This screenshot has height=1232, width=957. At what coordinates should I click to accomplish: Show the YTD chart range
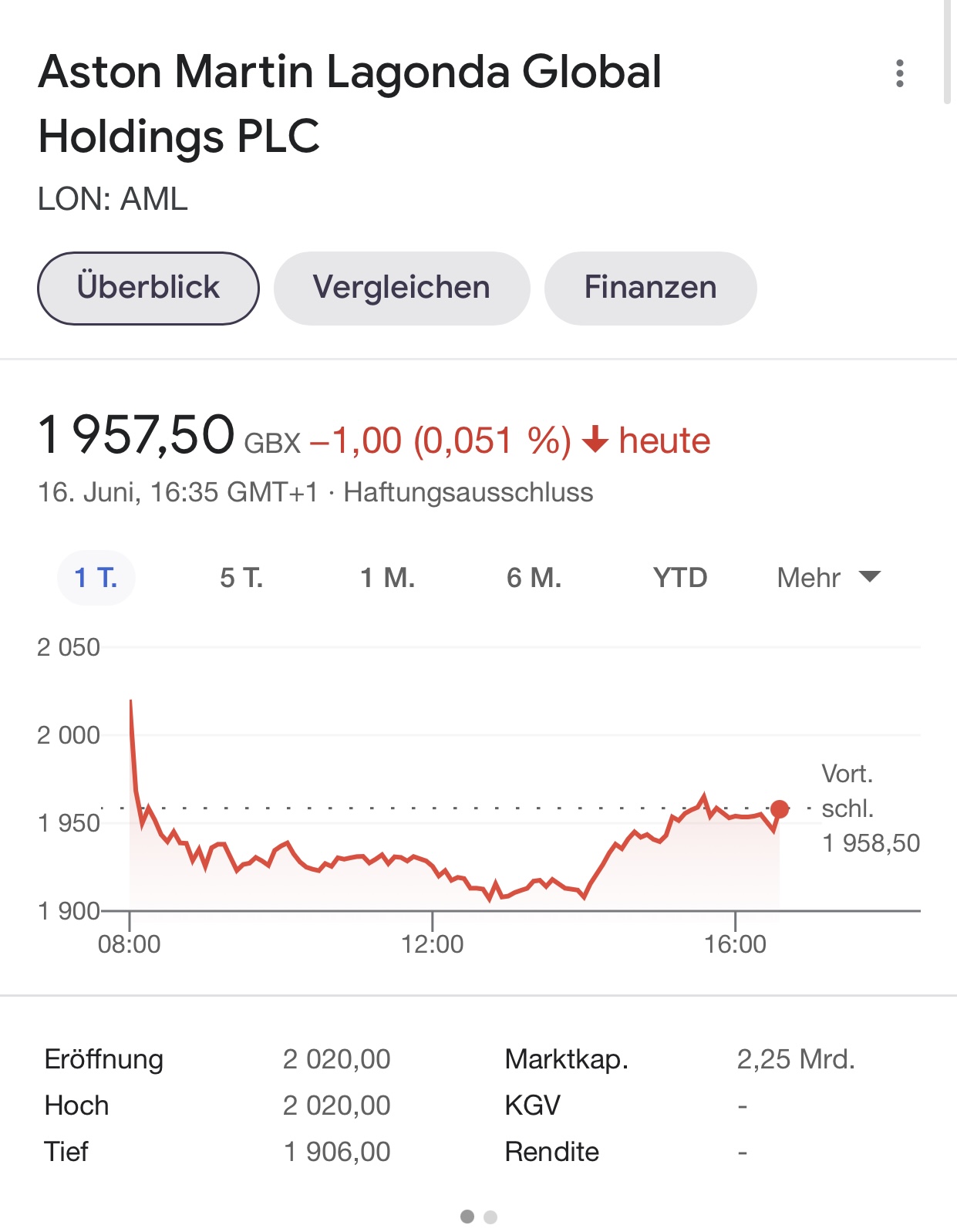[680, 578]
